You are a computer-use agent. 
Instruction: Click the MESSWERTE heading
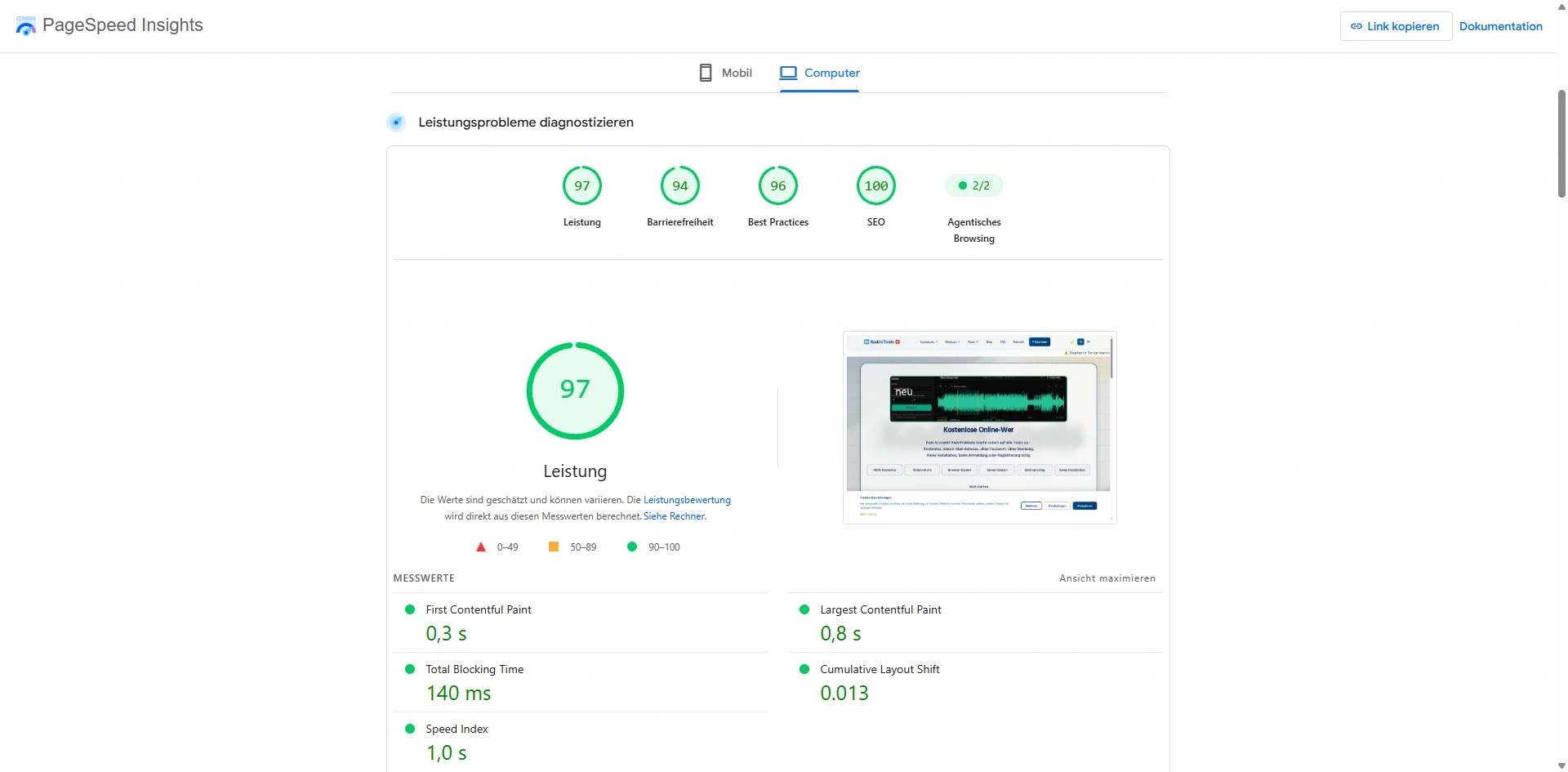424,578
